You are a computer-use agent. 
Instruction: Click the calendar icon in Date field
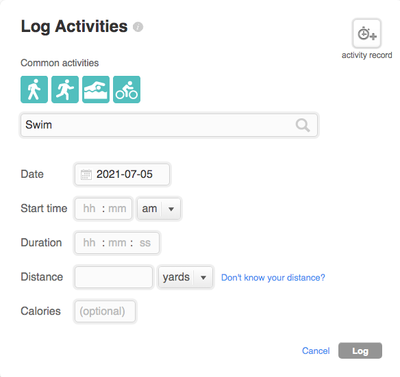tap(86, 174)
